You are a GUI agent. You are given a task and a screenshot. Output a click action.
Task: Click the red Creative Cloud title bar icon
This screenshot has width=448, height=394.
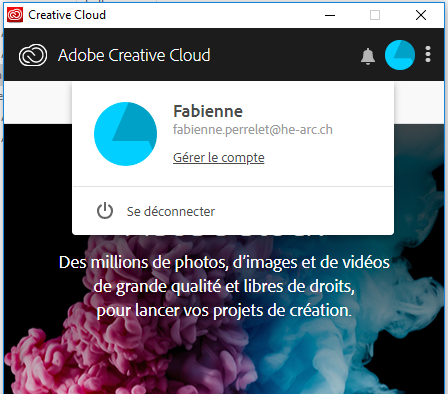[15, 15]
